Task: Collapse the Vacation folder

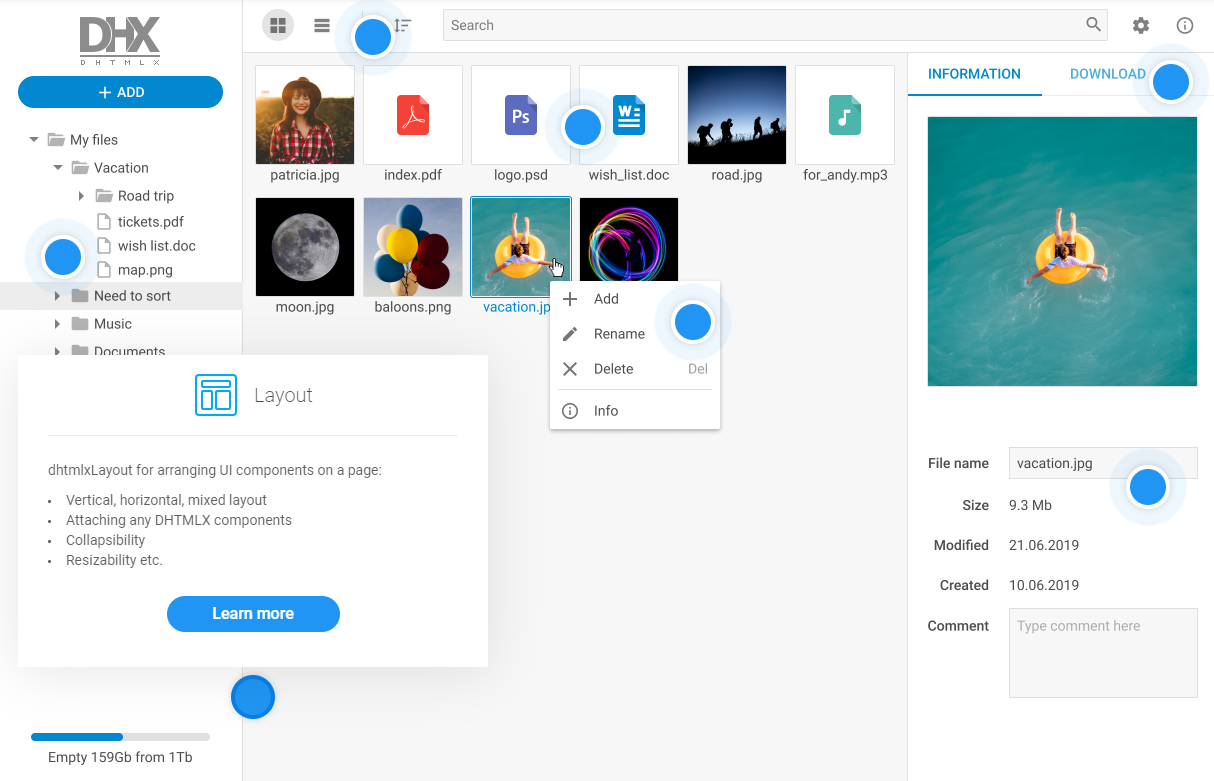Action: (59, 168)
